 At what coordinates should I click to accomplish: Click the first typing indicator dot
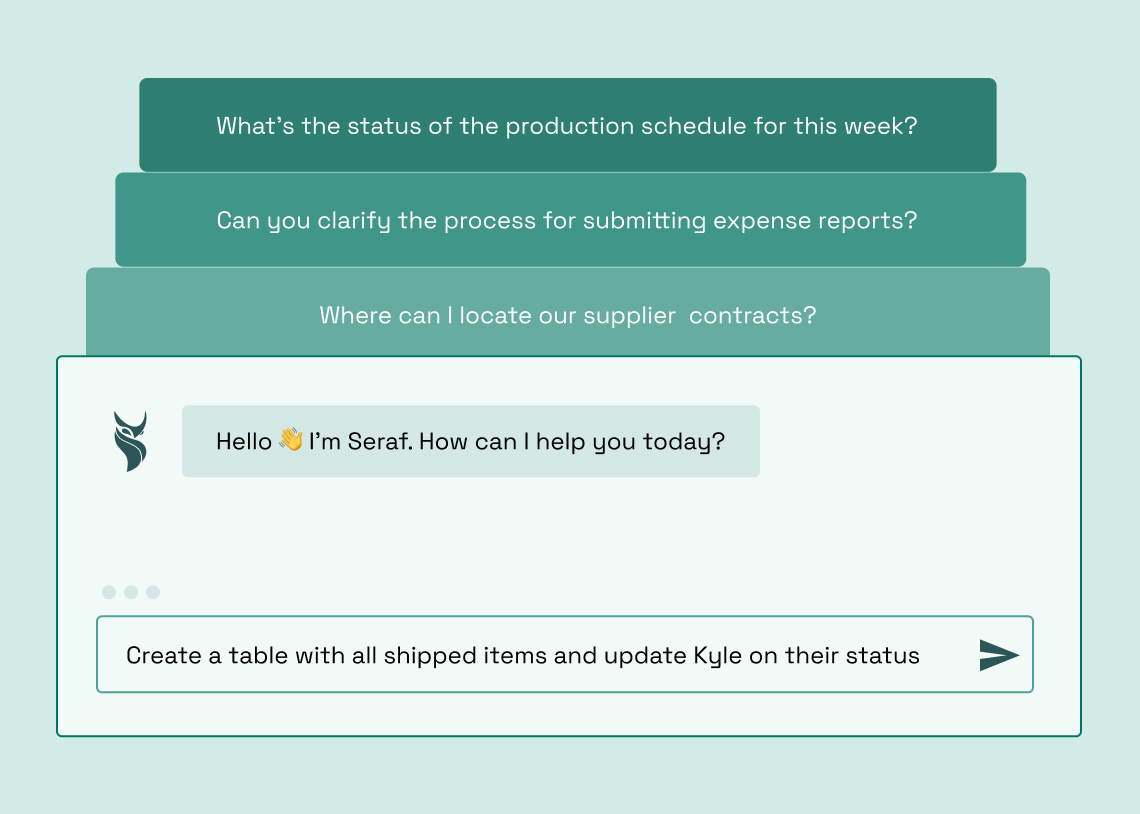109,592
